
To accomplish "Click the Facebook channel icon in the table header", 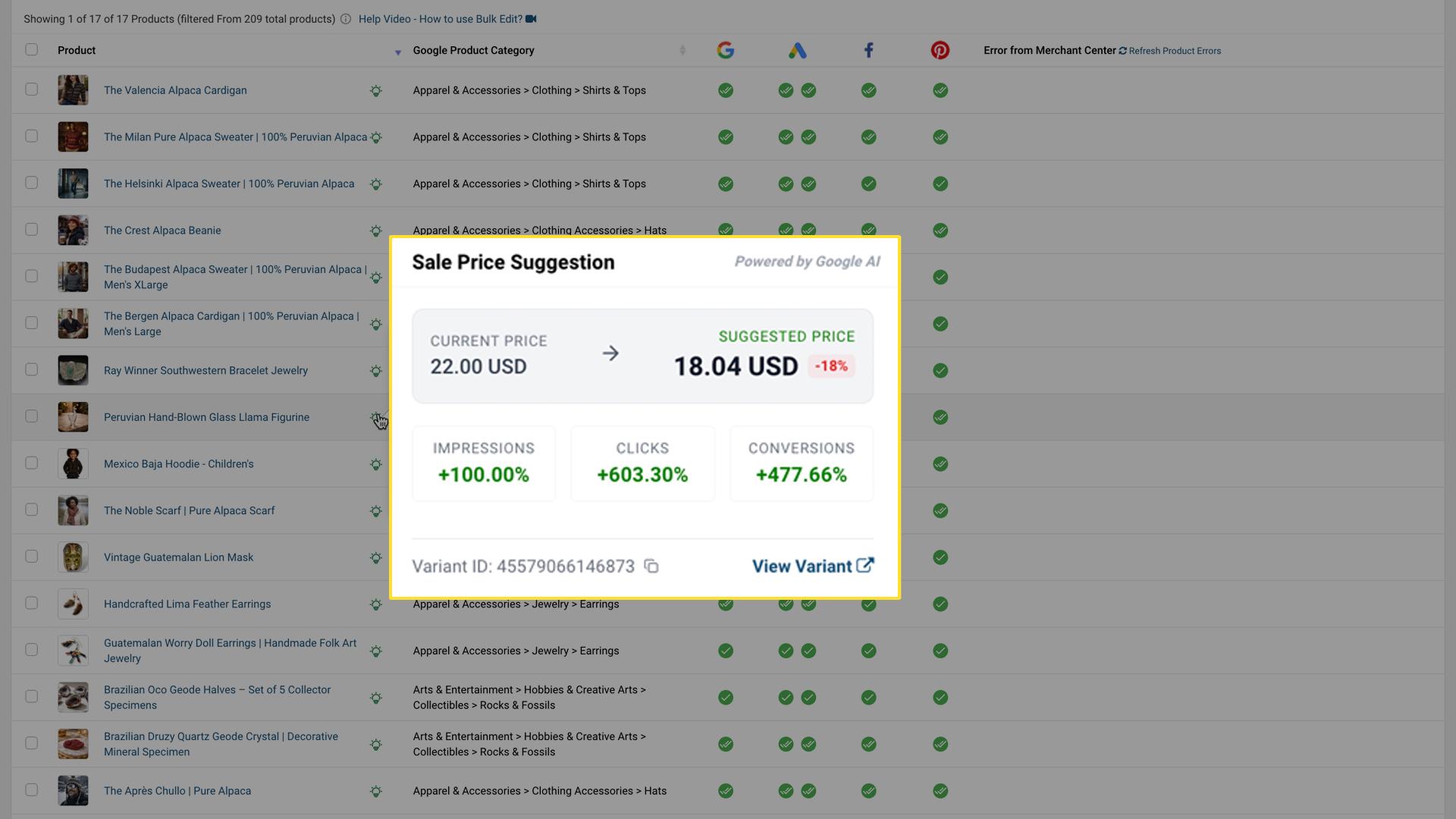I will tap(868, 50).
